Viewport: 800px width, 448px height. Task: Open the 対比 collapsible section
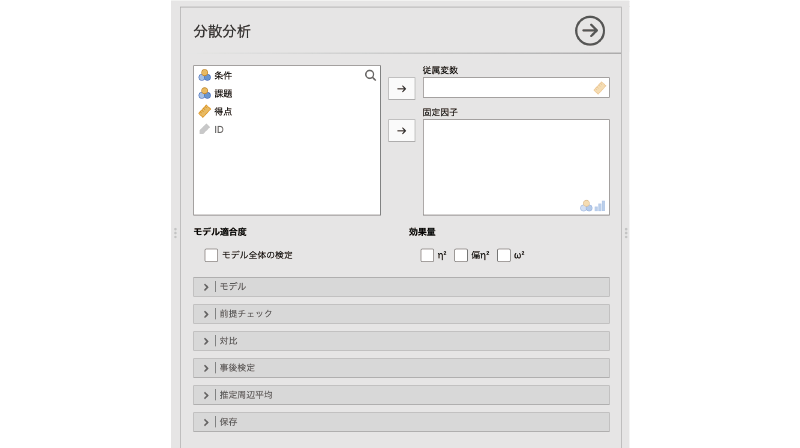pyautogui.click(x=401, y=341)
